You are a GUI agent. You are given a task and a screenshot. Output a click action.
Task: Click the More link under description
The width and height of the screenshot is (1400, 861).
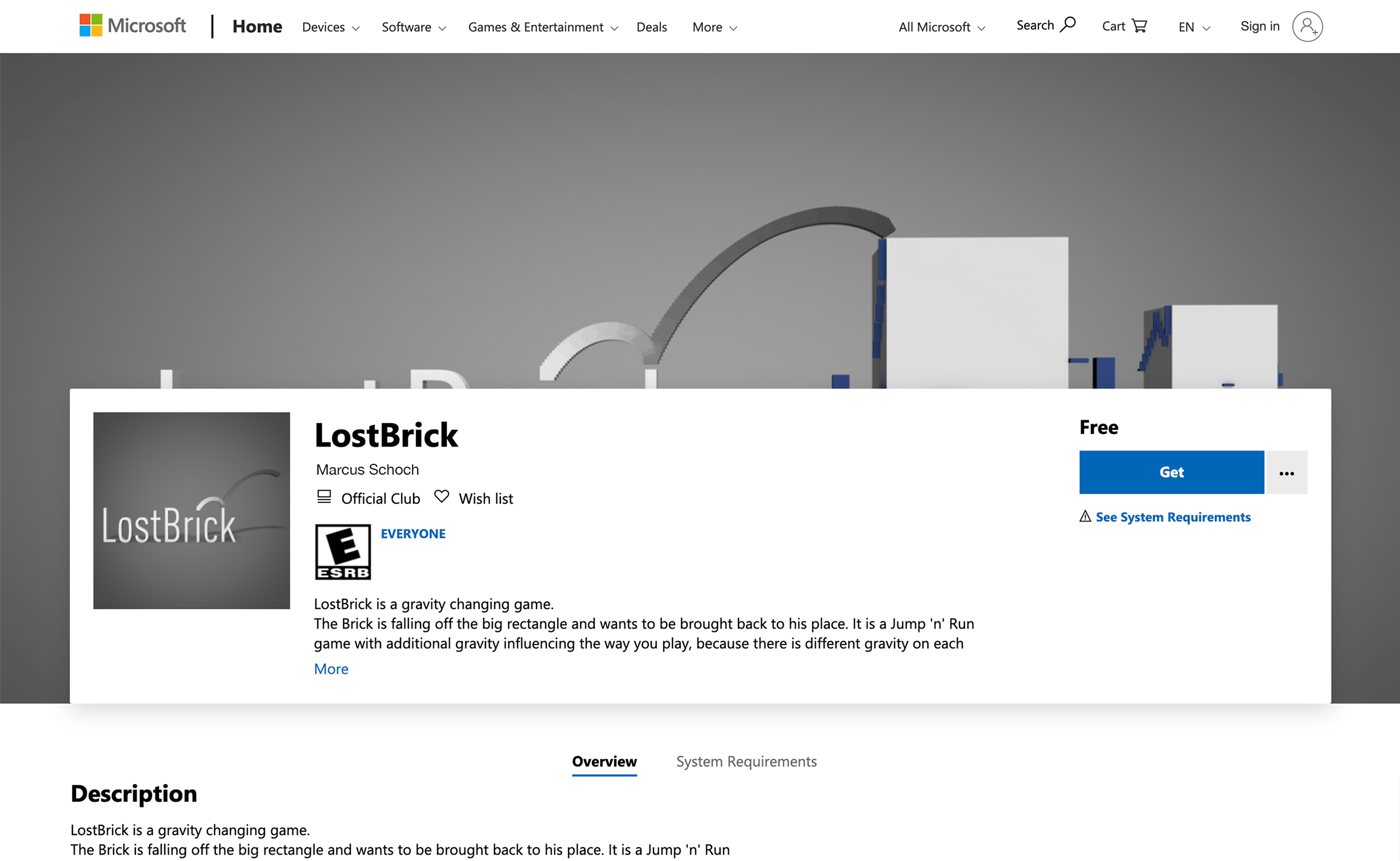pos(331,669)
